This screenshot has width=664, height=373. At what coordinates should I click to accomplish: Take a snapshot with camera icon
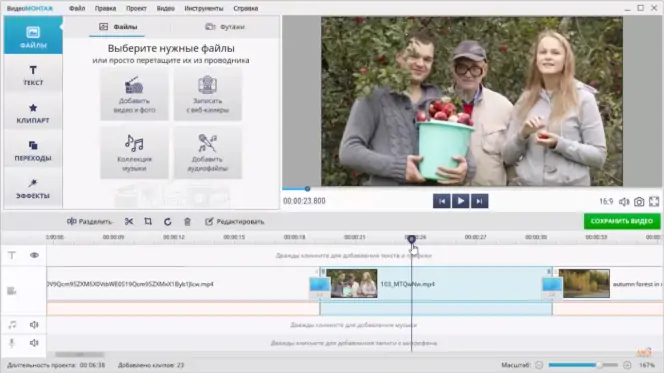coord(639,202)
